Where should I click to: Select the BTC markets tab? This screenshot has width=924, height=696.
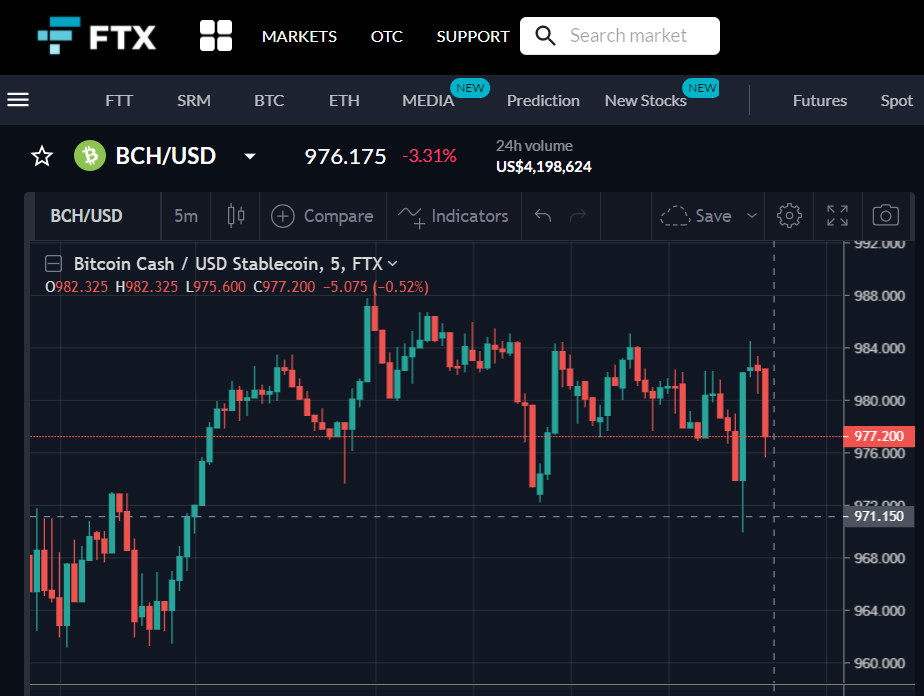pos(269,101)
